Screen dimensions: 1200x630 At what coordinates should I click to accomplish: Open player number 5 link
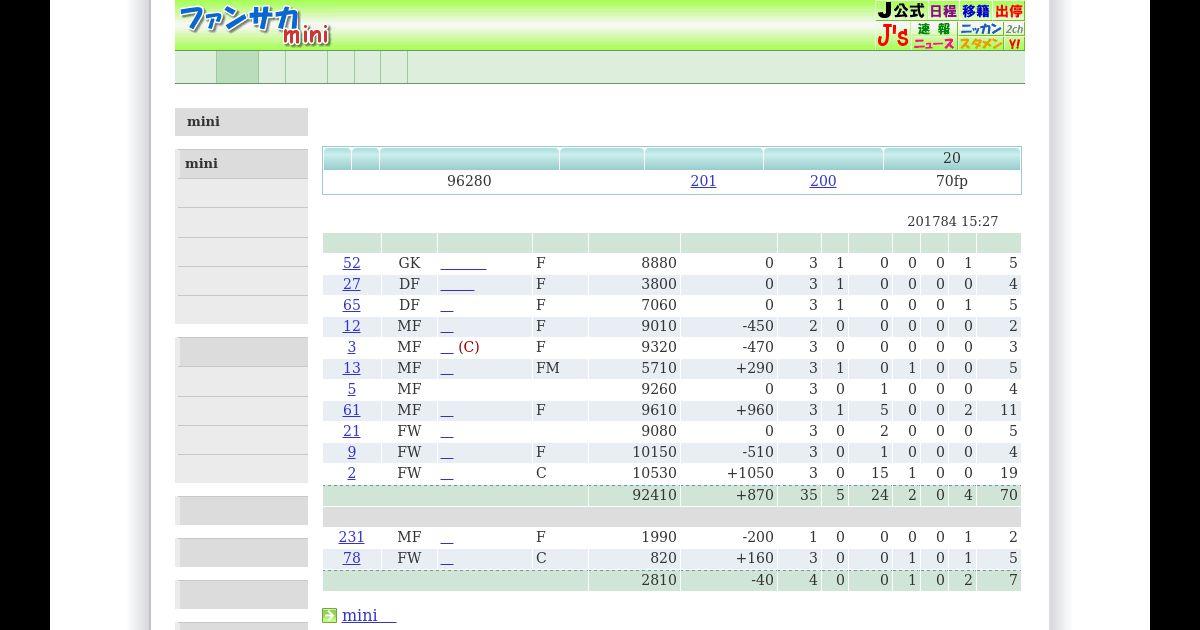[x=351, y=389]
